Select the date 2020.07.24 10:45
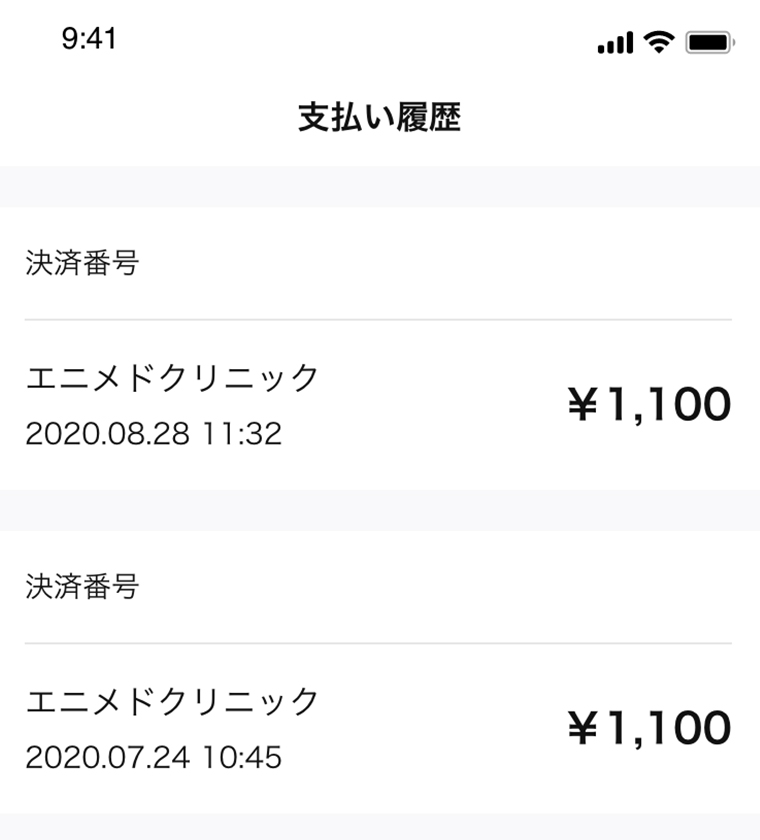The image size is (760, 840). coord(153,757)
